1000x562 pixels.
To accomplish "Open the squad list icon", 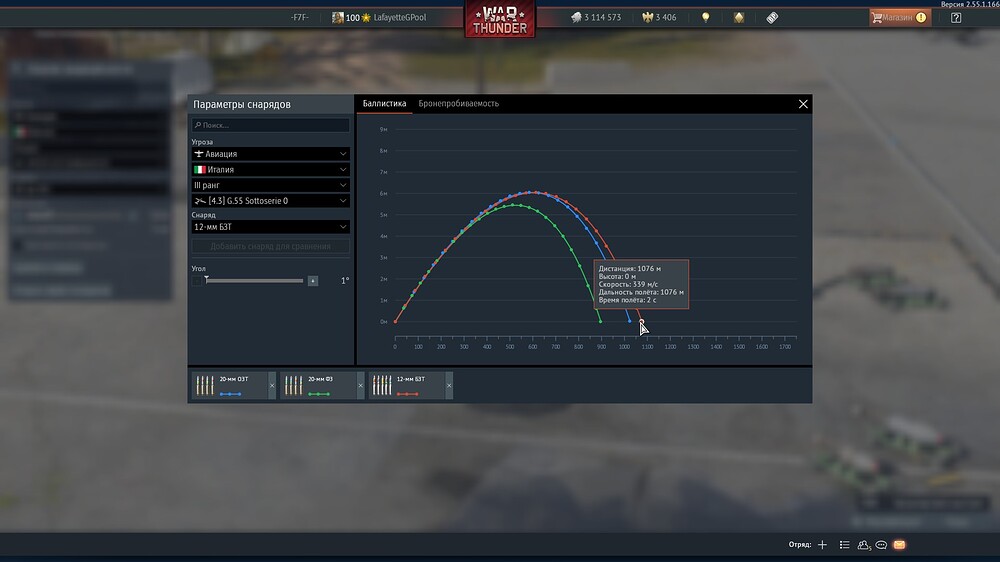I will [x=844, y=545].
